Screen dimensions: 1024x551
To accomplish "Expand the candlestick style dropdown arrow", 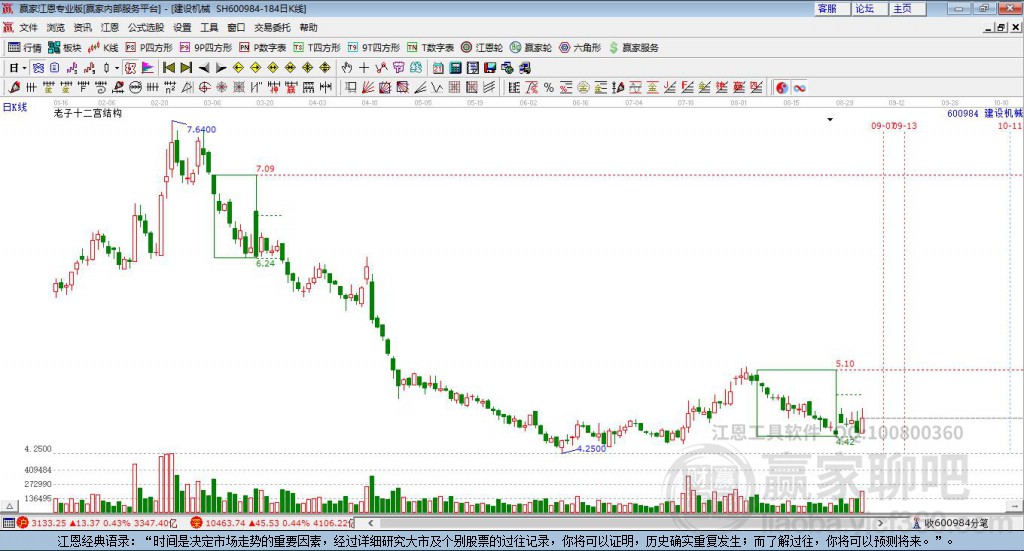I will pos(118,68).
